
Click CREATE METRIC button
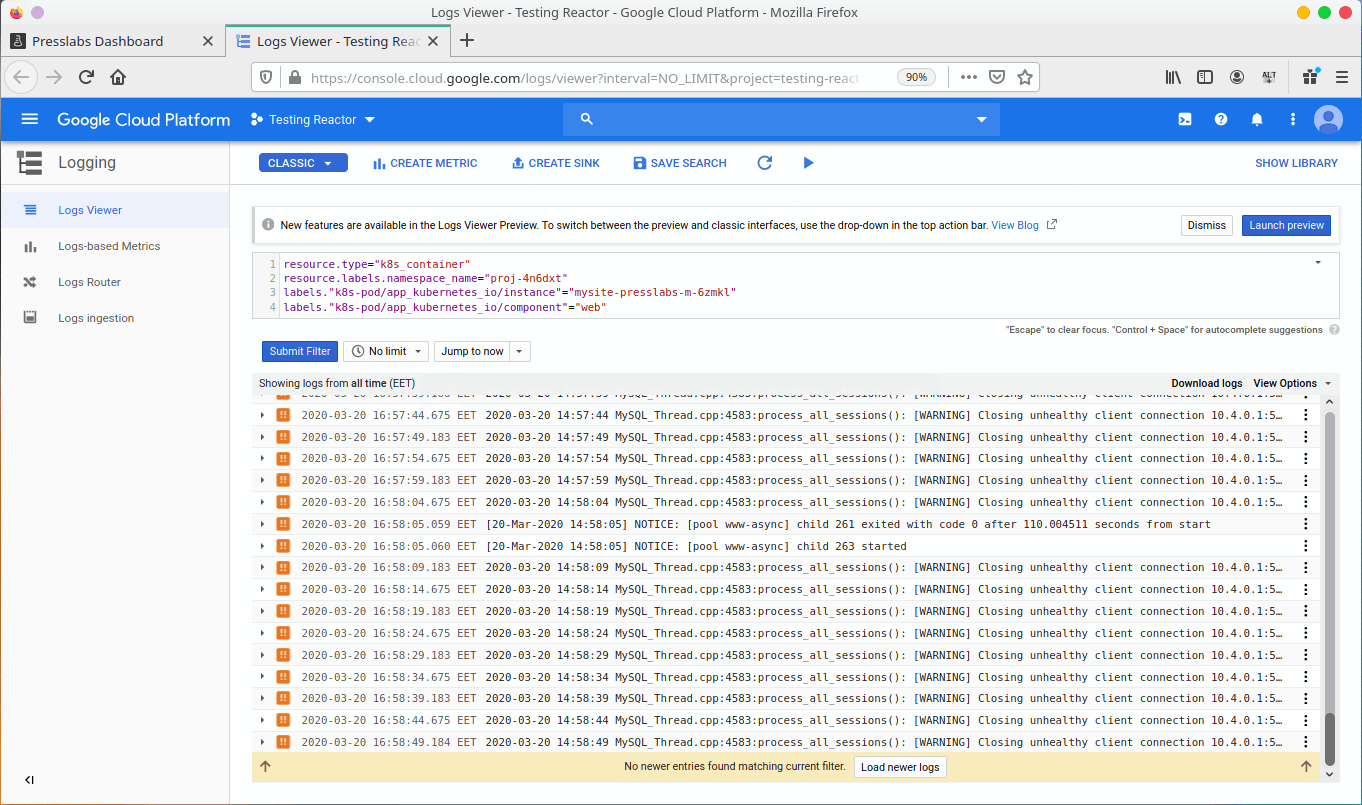425,163
